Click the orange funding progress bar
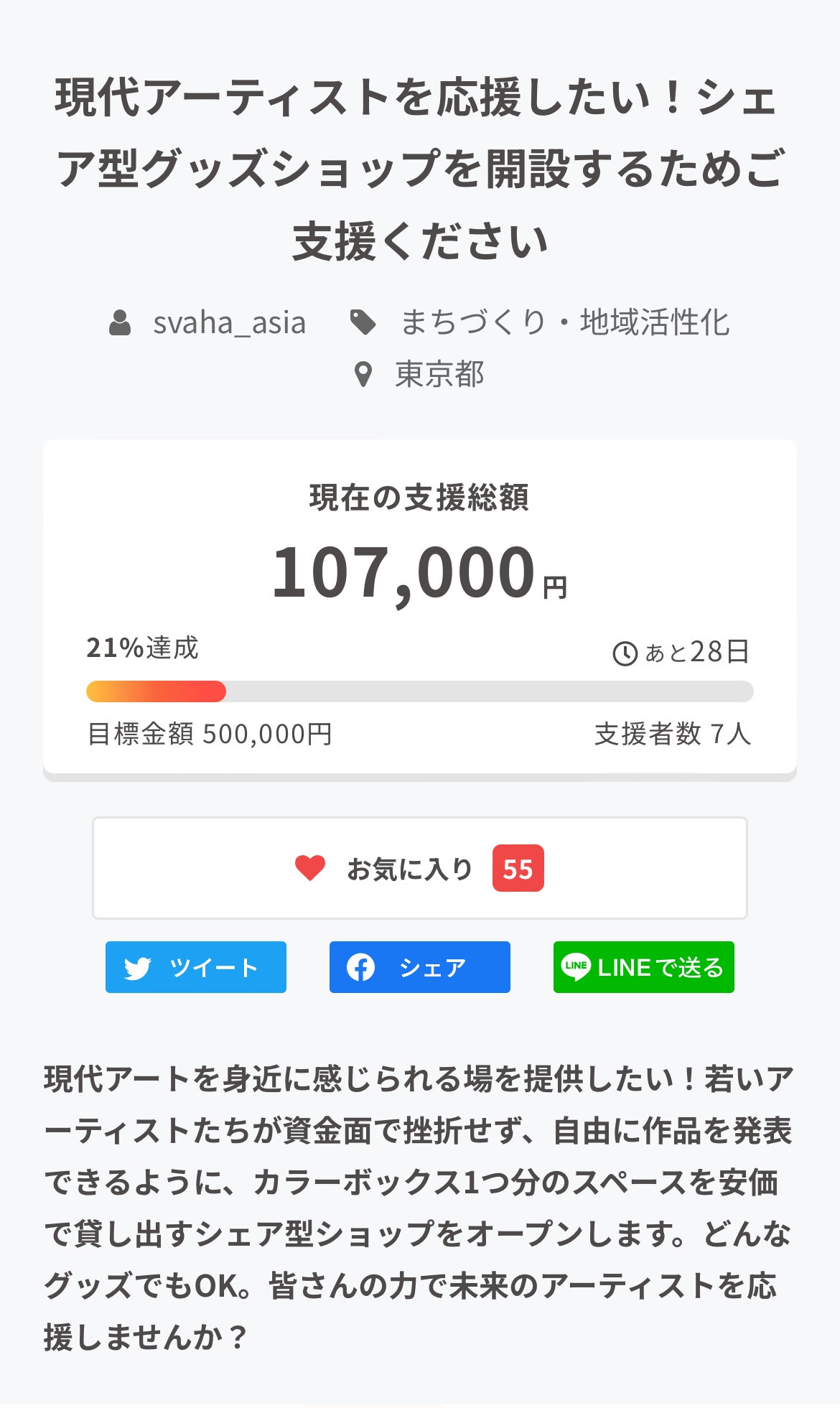This screenshot has width=840, height=1408. [x=156, y=691]
